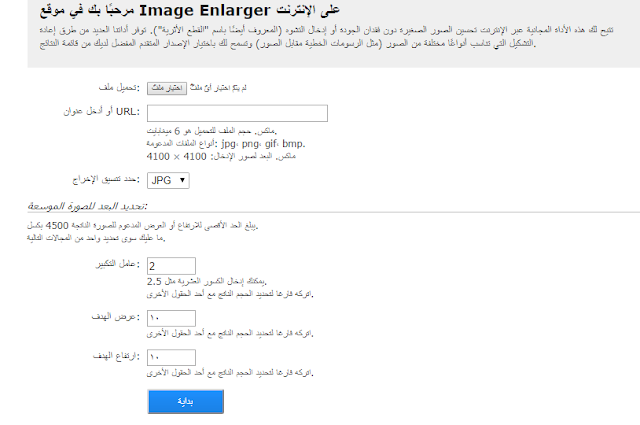Select the target height (ارتفاع الهدف) input box

pos(171,357)
